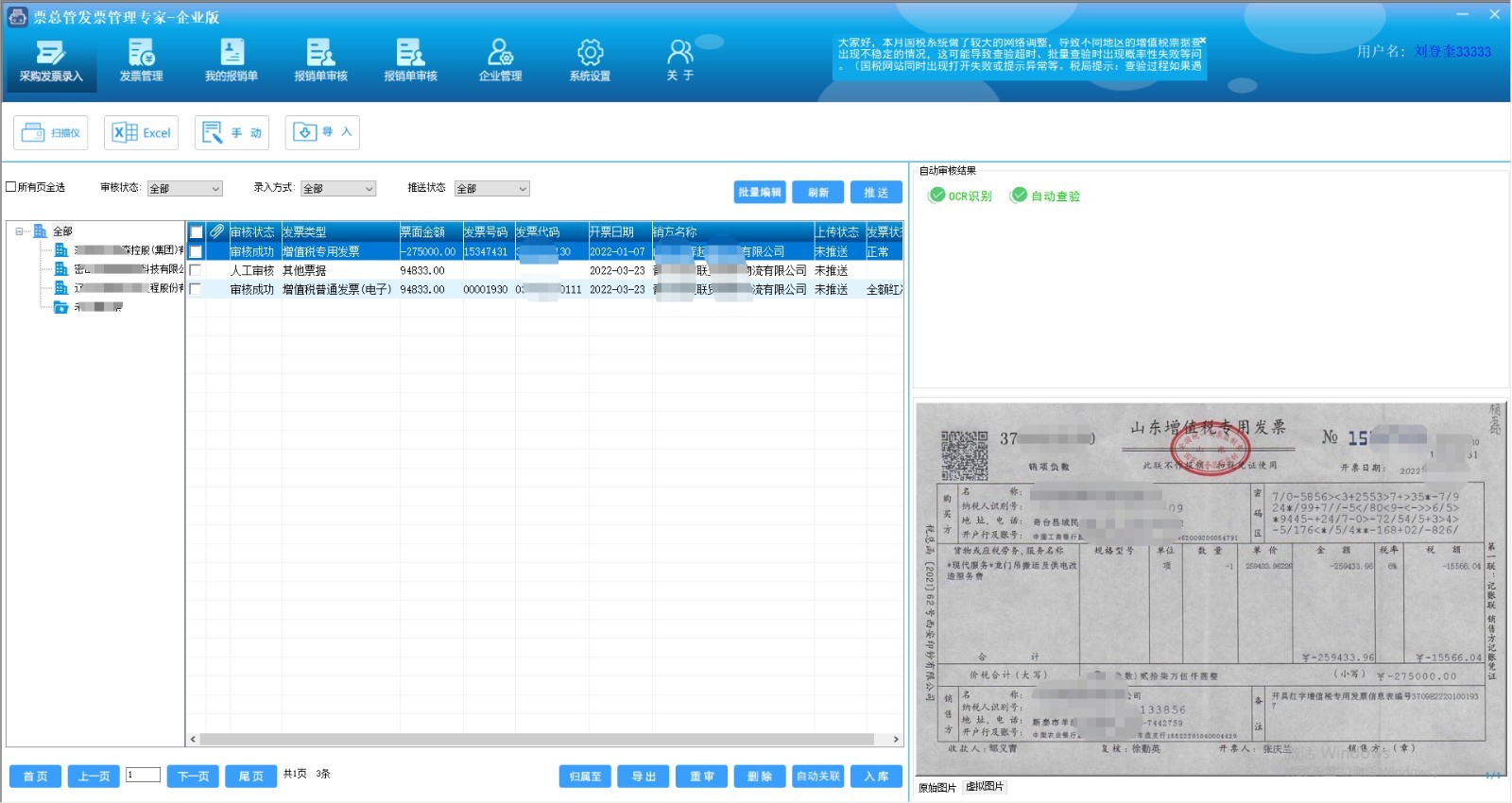Open 采购发票录入 module icon
This screenshot has height=803, width=1512.
coord(51,60)
